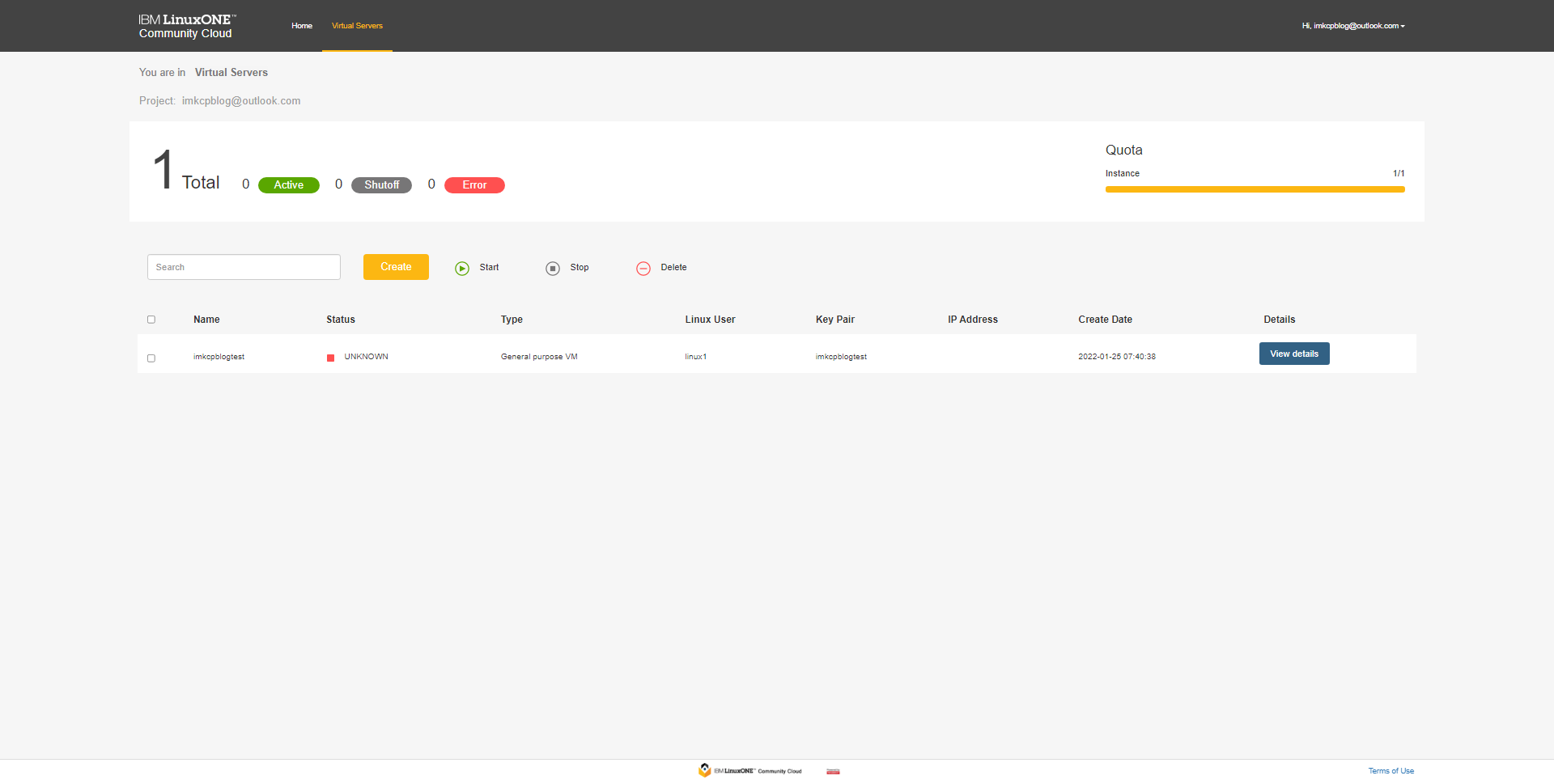
Task: Click the penguin mascot logo in footer
Action: pos(705,770)
